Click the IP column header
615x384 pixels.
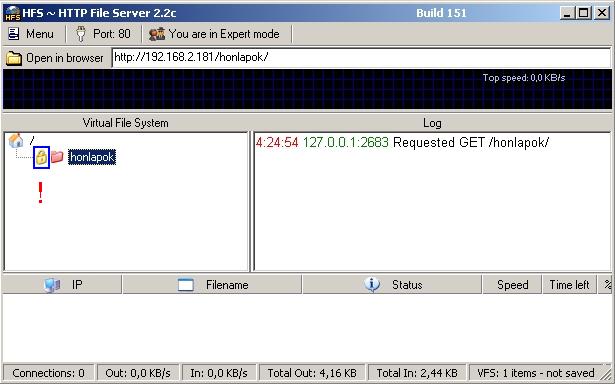tap(62, 284)
